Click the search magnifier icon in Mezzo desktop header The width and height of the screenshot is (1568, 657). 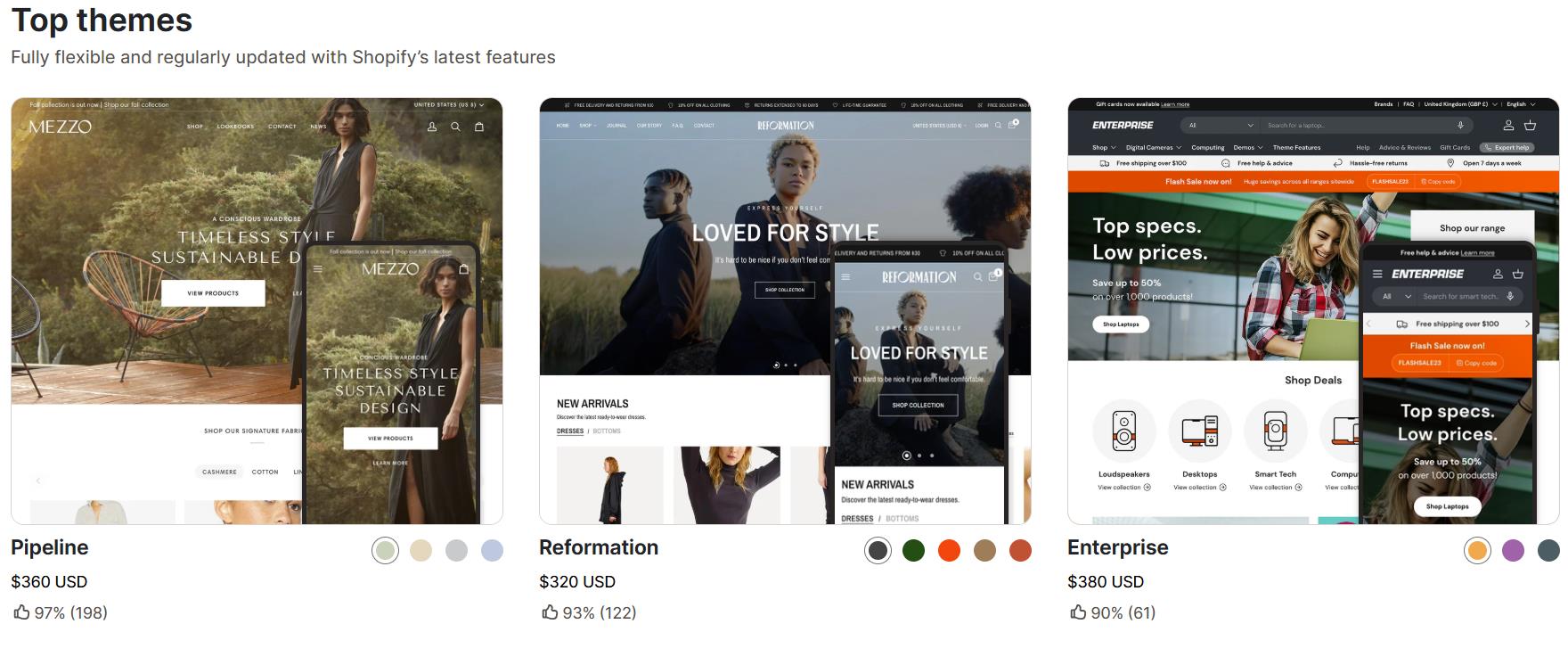click(455, 127)
